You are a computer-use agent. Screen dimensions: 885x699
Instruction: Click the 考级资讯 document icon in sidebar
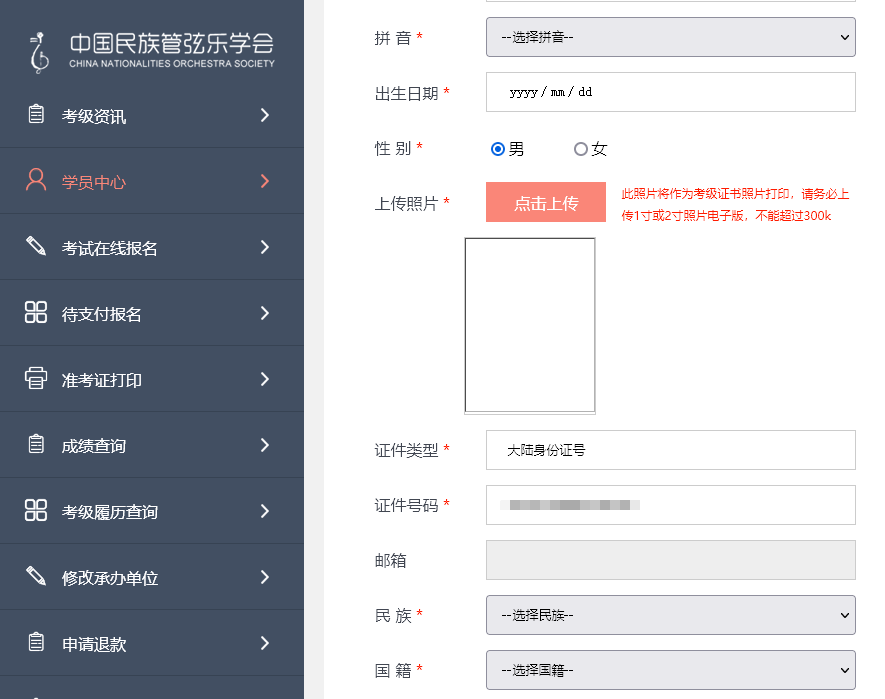point(37,115)
